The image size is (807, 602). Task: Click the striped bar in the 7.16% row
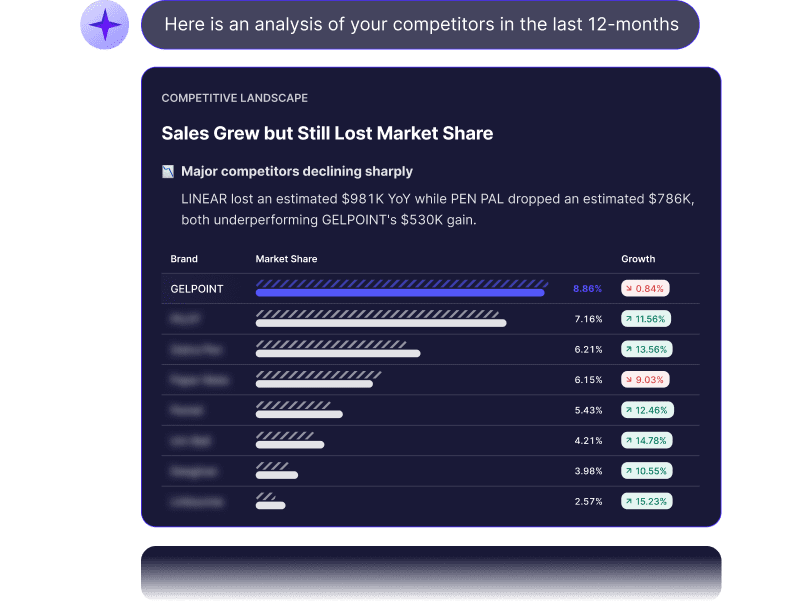coord(380,319)
